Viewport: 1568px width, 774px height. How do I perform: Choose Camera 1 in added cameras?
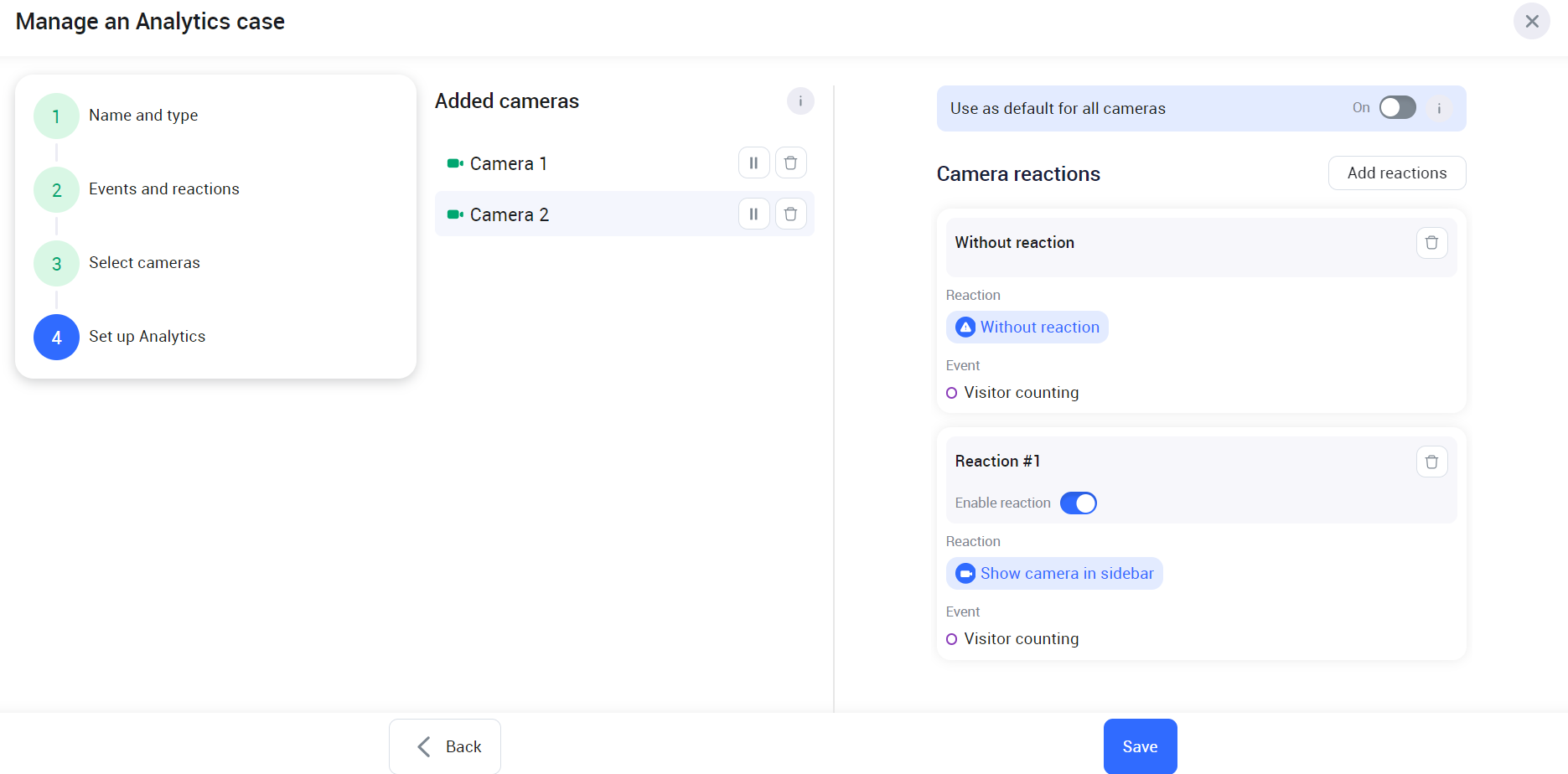(x=509, y=163)
